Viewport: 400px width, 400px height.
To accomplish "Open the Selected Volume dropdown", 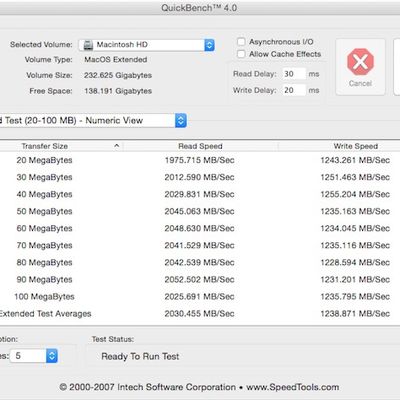I will [x=147, y=45].
